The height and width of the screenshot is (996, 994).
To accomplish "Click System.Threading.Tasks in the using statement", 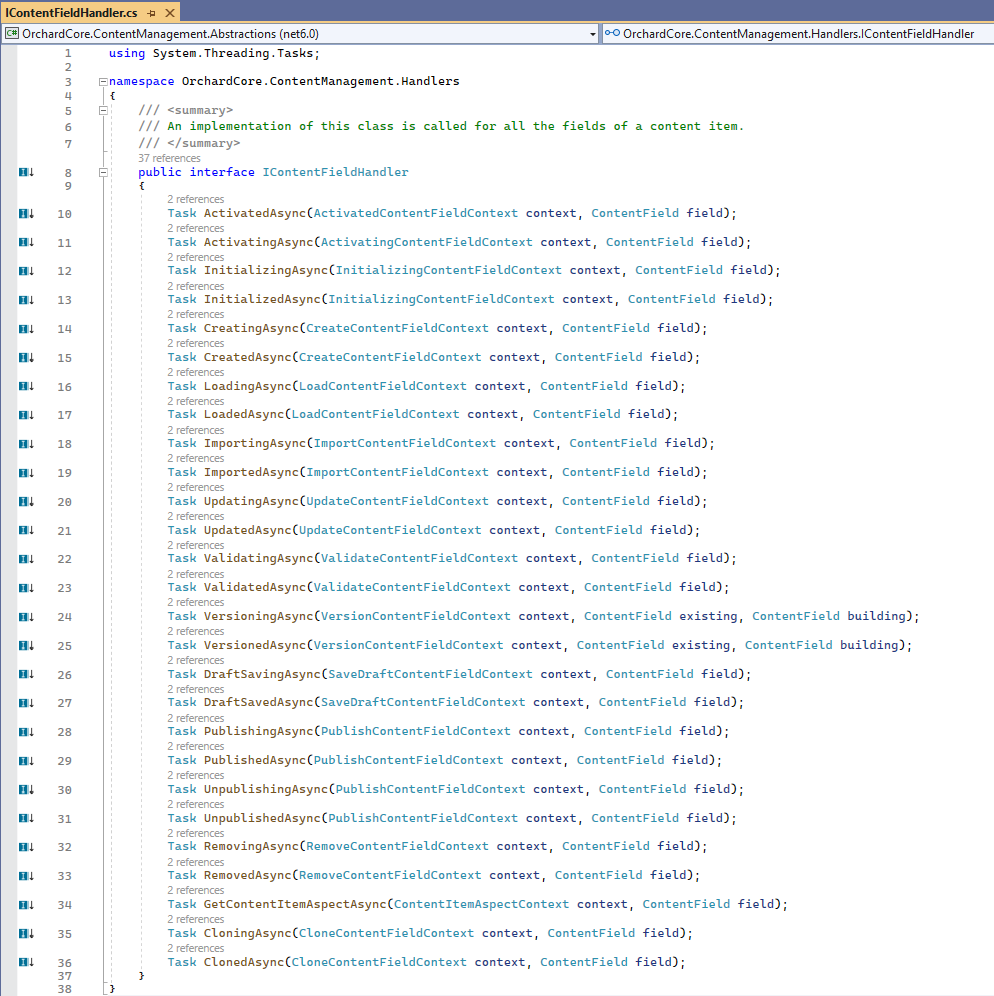I will point(232,53).
